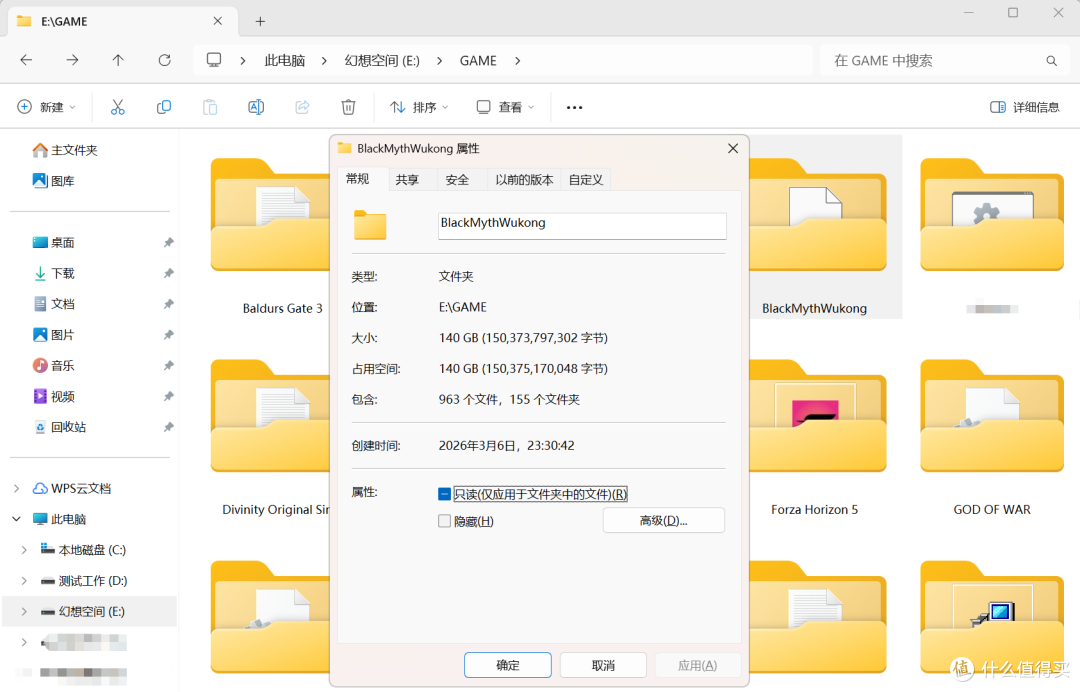The image size is (1080, 692).
Task: Click the Paste clipboard icon
Action: coord(210,107)
